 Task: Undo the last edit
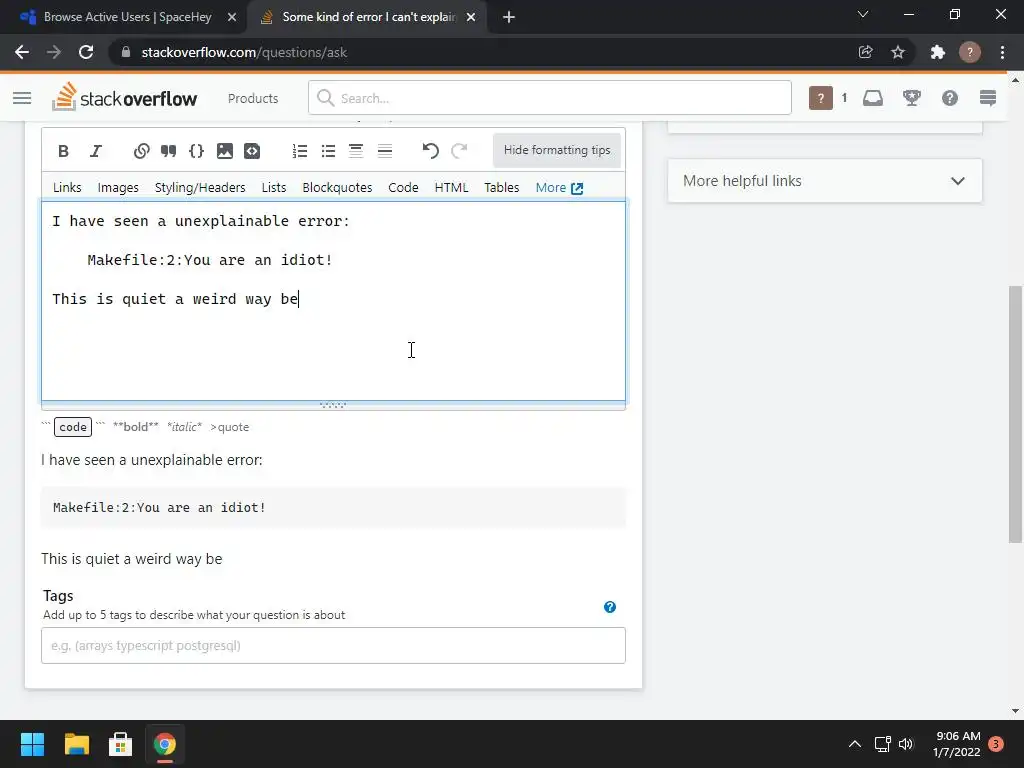coord(430,151)
